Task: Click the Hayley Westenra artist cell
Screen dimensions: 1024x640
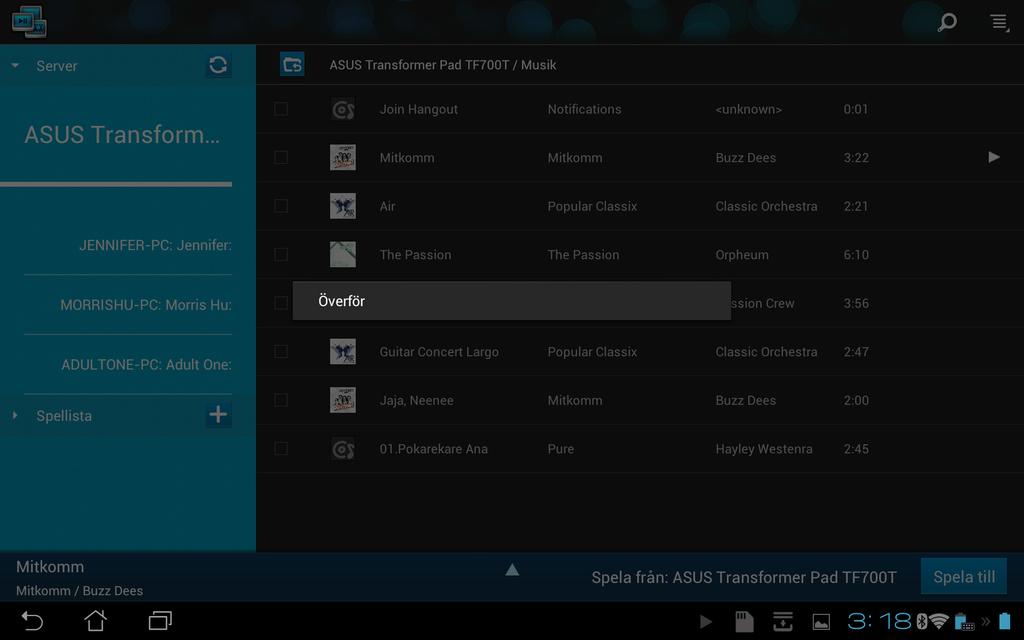Action: click(x=764, y=449)
